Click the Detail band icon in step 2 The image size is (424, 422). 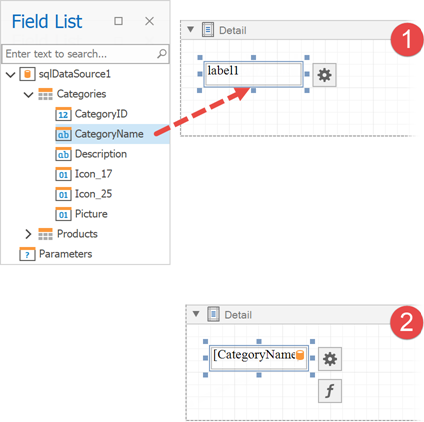pos(213,314)
